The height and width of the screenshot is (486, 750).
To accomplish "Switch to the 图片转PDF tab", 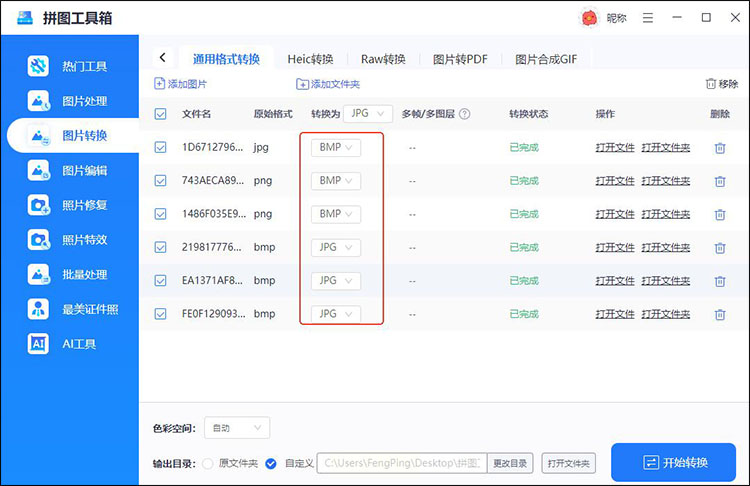I will coord(460,59).
